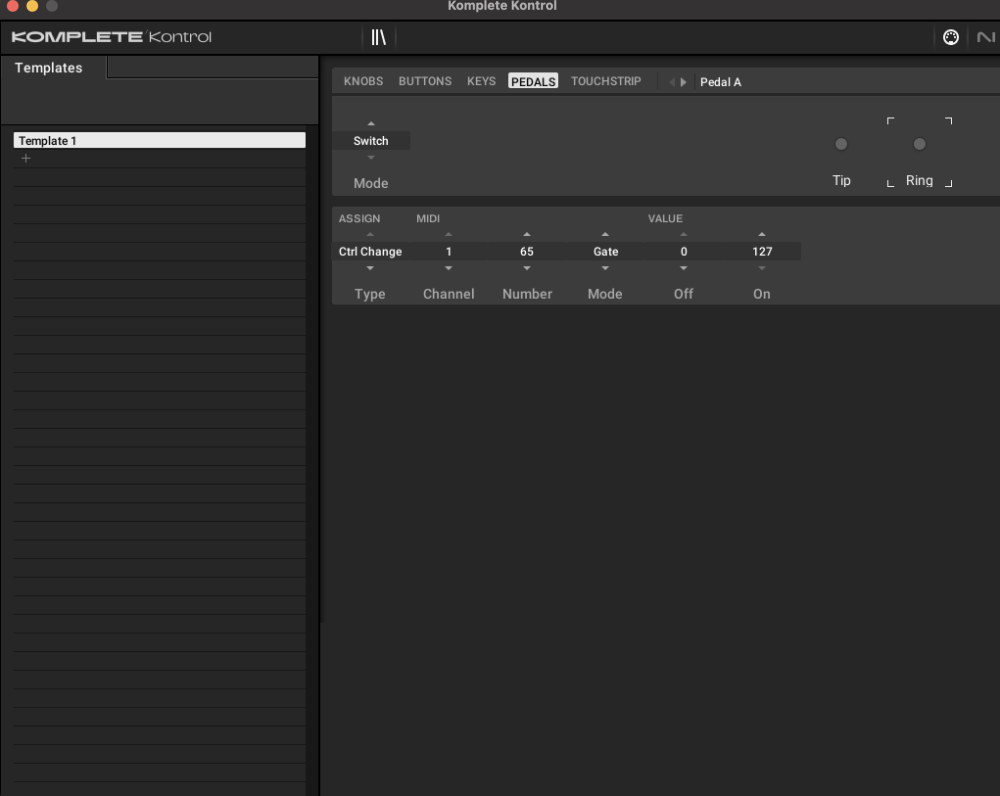1000x796 pixels.
Task: Open the Ctrl Change type dropdown
Action: coord(370,251)
